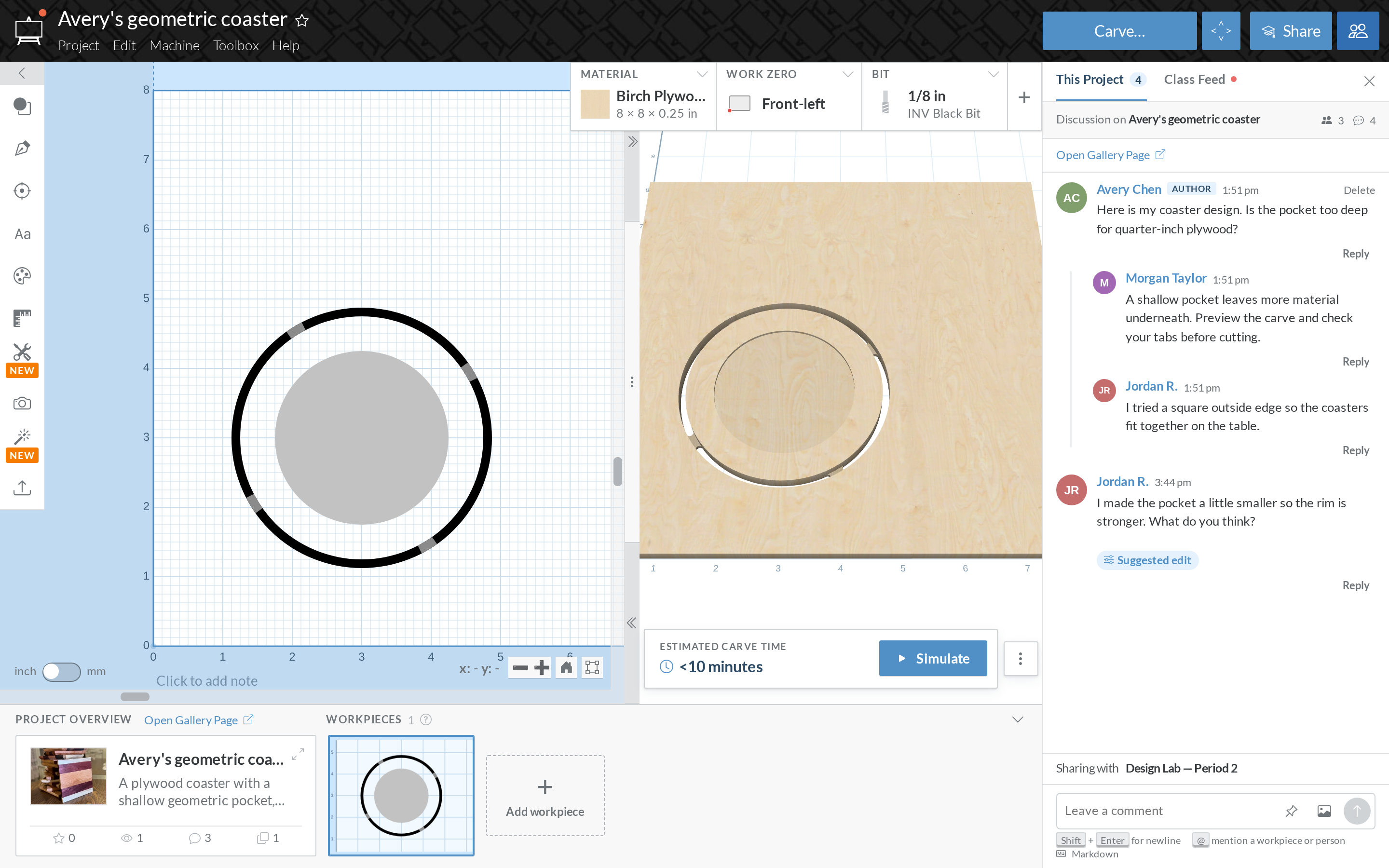Open Gallery Page link in discussion panel
This screenshot has width=1389, height=868.
tap(1110, 155)
